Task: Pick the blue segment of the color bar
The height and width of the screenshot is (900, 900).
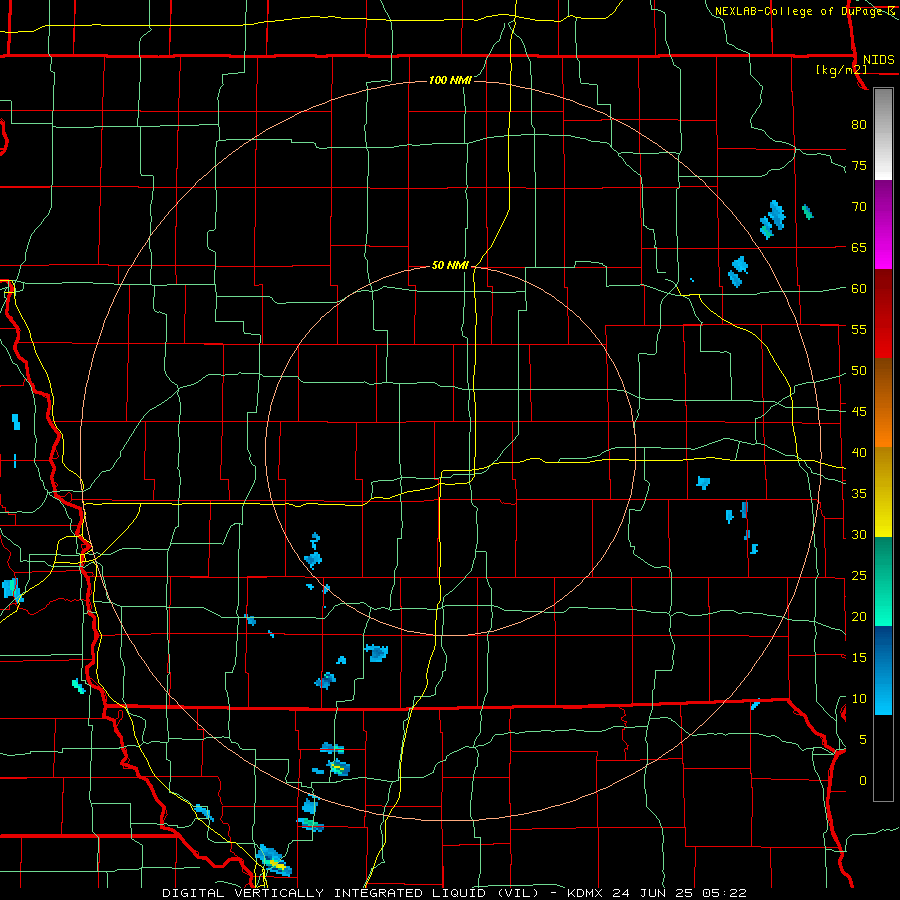Action: 883,670
